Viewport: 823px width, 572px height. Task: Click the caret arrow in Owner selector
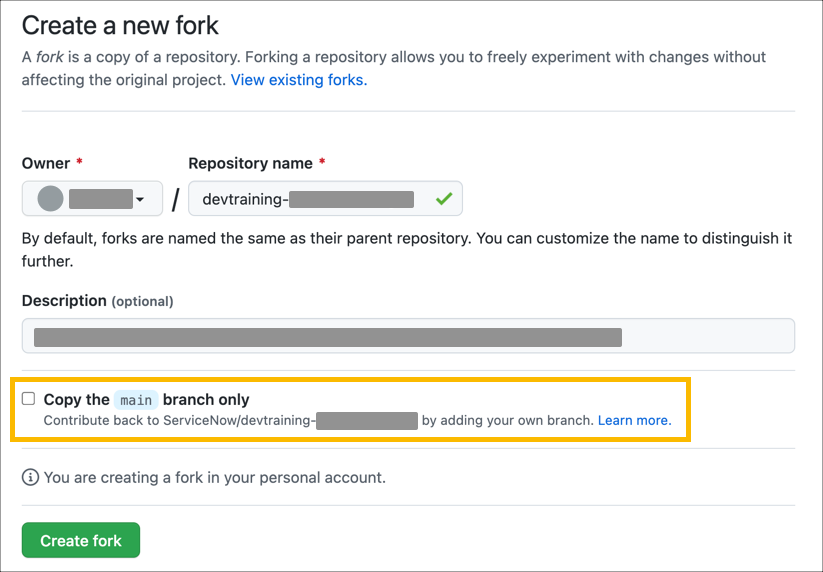click(x=140, y=200)
